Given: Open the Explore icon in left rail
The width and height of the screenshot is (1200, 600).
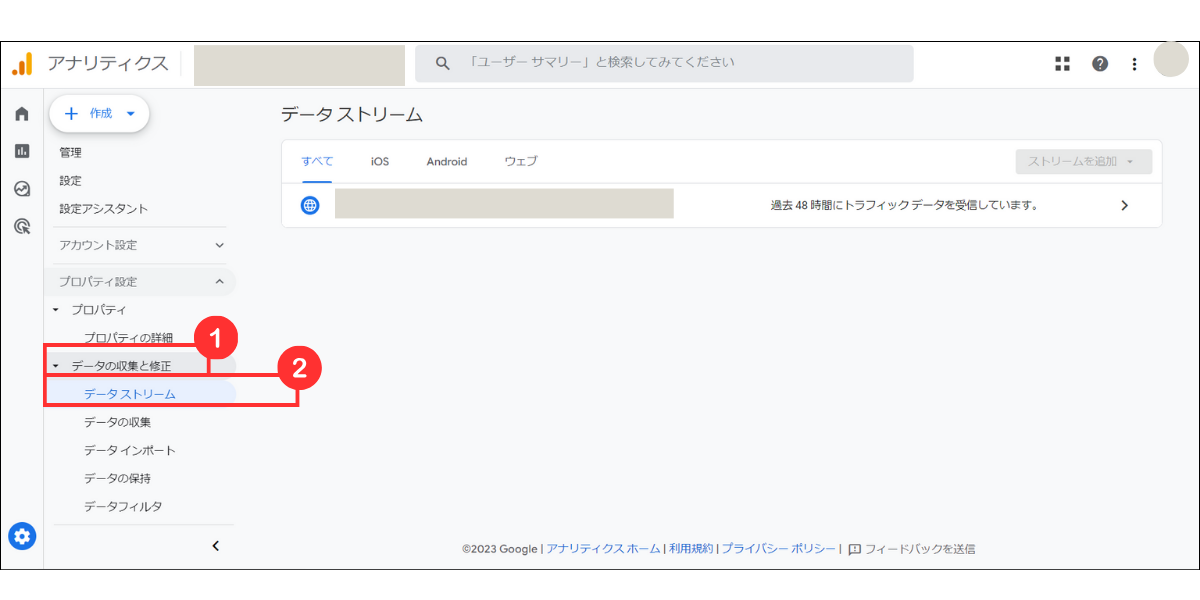Looking at the screenshot, I should click(21, 188).
